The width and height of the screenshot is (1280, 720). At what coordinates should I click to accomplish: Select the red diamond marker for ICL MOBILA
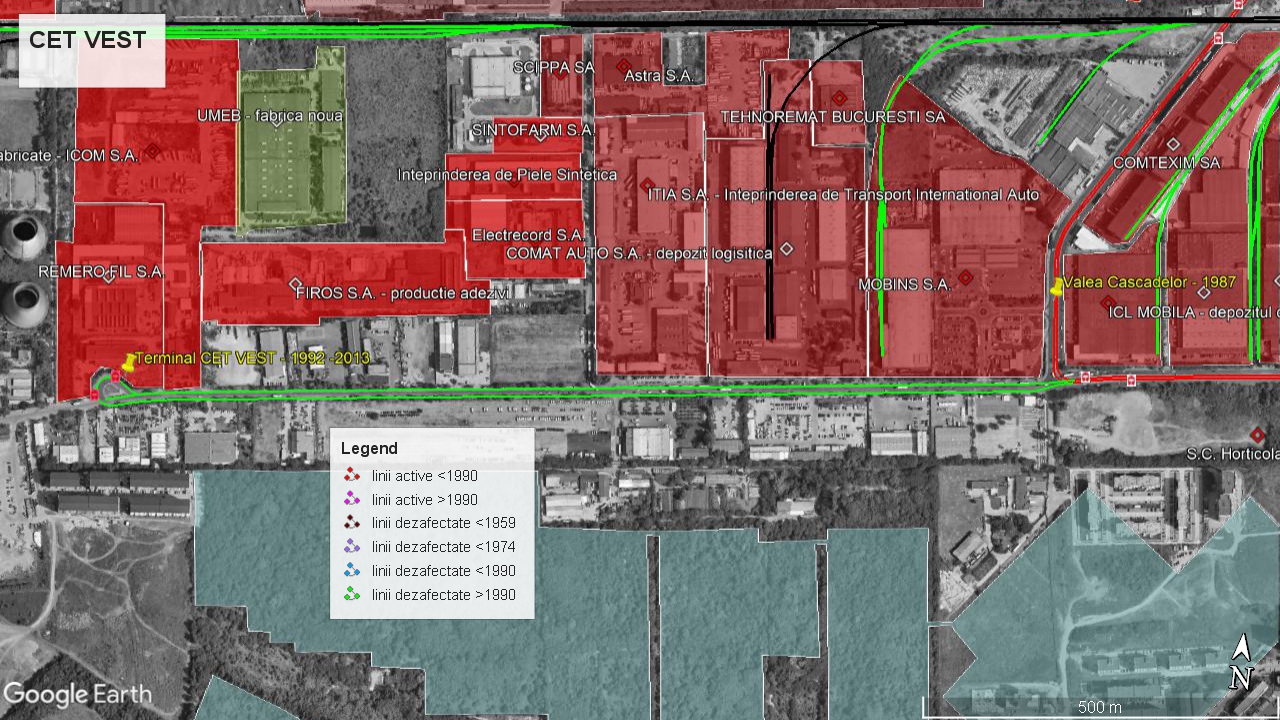coord(1107,302)
